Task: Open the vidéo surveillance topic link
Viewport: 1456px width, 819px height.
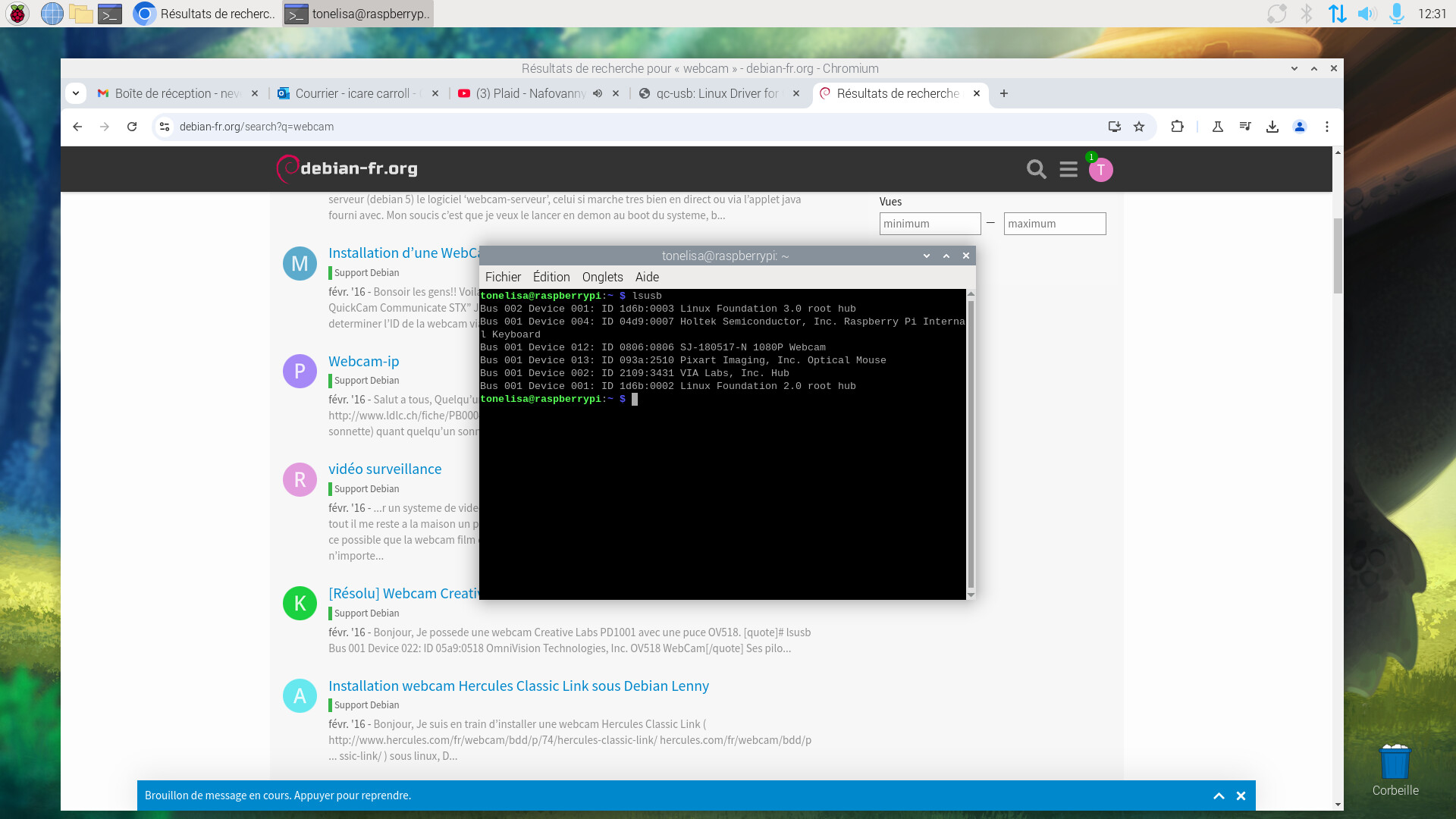Action: [384, 469]
